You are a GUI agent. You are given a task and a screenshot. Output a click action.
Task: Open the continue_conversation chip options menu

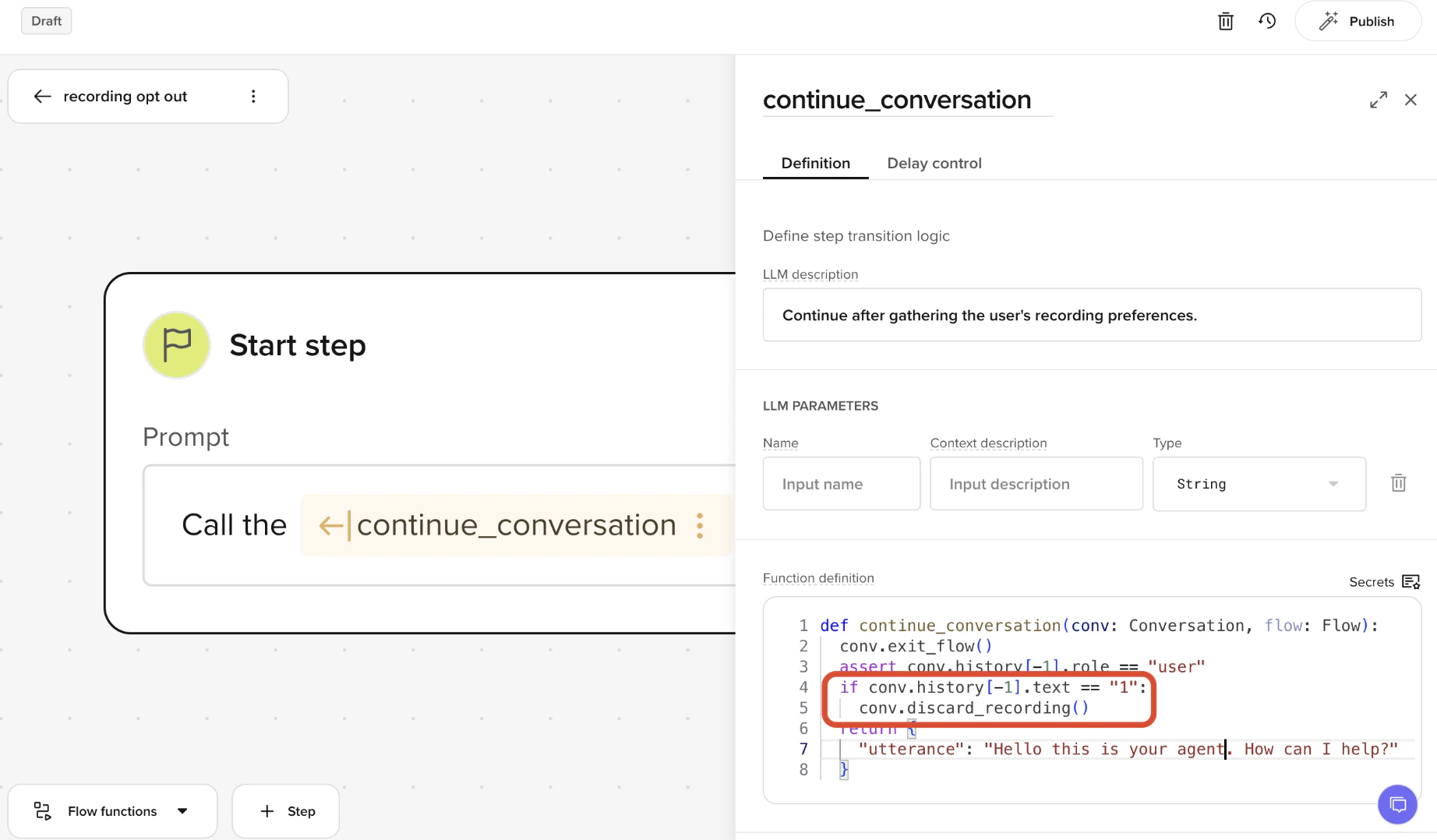click(x=700, y=526)
